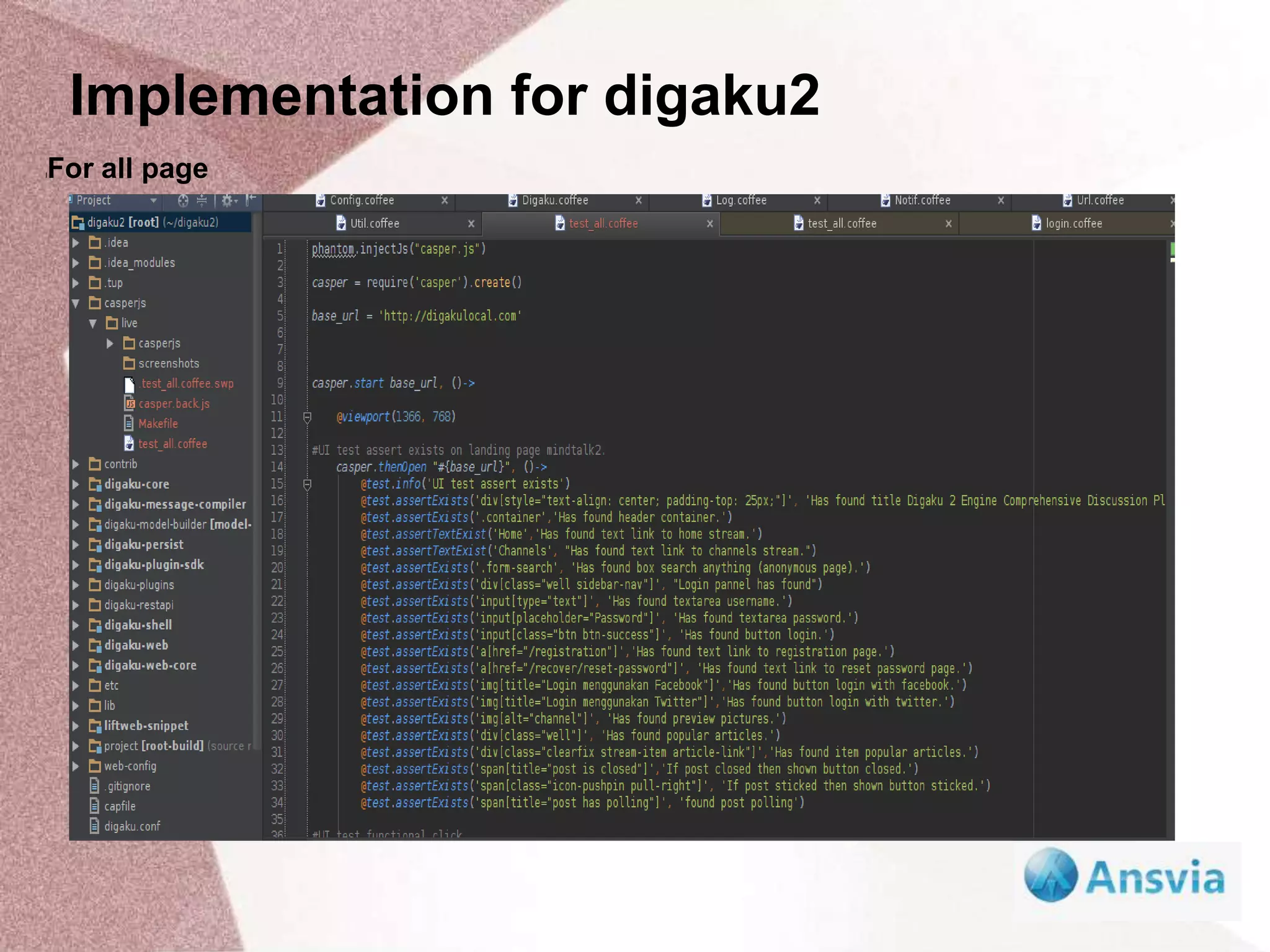Close the Util.coffee tab
Image resolution: width=1270 pixels, height=952 pixels.
[x=471, y=224]
